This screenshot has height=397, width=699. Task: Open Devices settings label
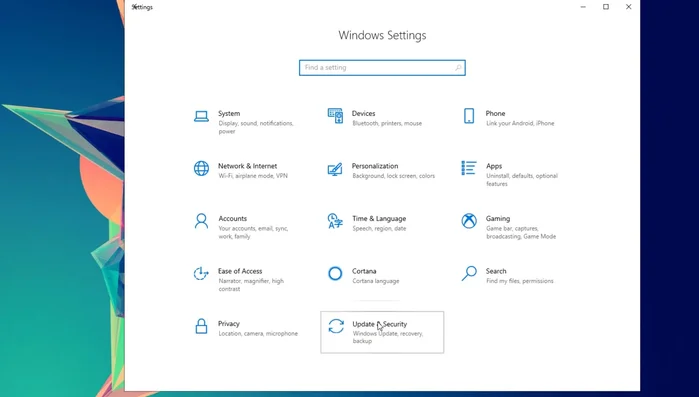coord(363,114)
